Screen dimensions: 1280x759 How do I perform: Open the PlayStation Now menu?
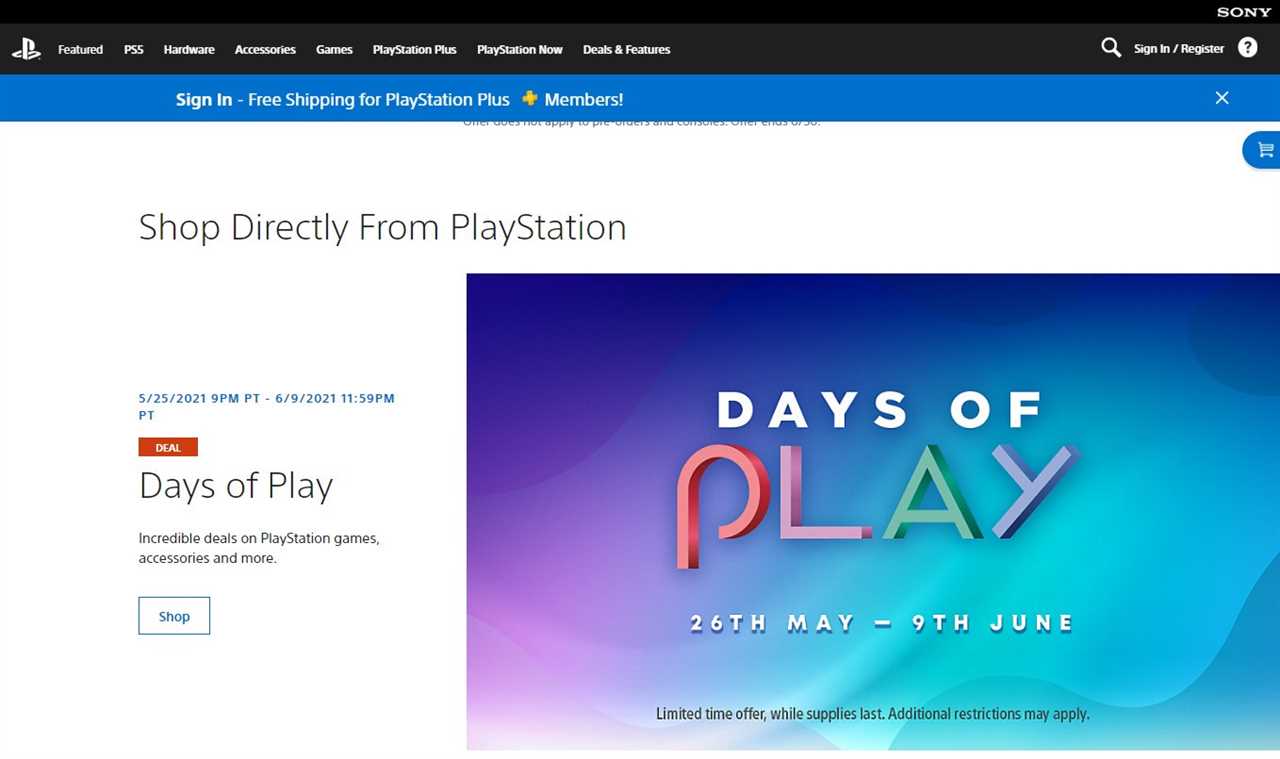[519, 49]
